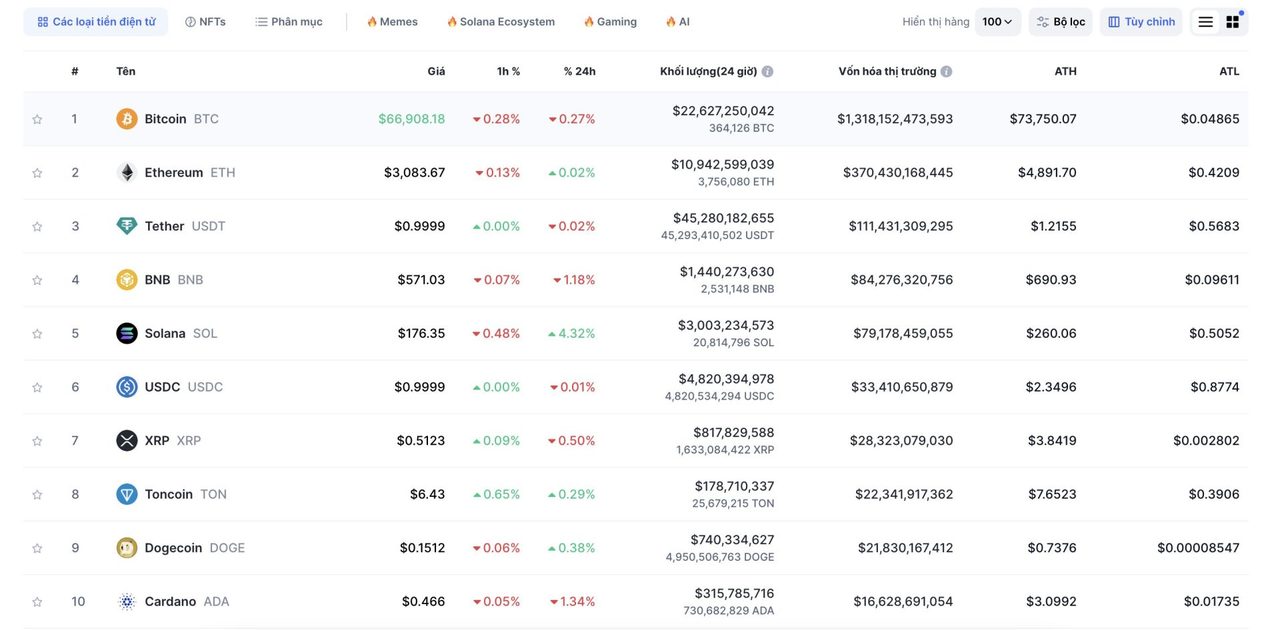
Task: Sort by the Giá column header
Action: (436, 72)
